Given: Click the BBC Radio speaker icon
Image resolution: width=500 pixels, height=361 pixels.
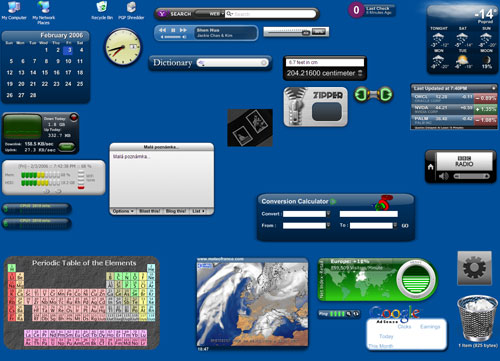Looking at the screenshot, I should pos(443,176).
